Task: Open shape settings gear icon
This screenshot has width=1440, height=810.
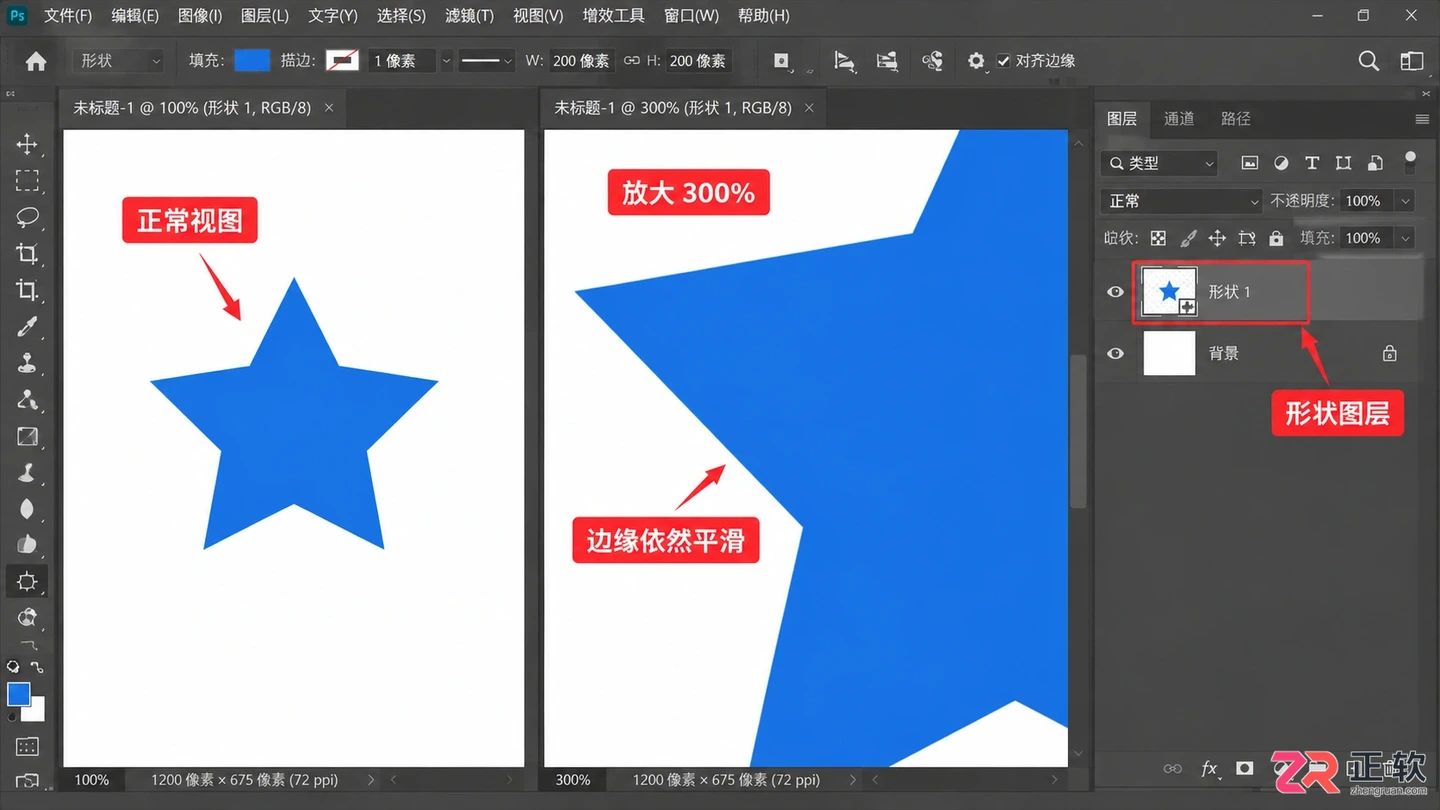Action: [976, 61]
